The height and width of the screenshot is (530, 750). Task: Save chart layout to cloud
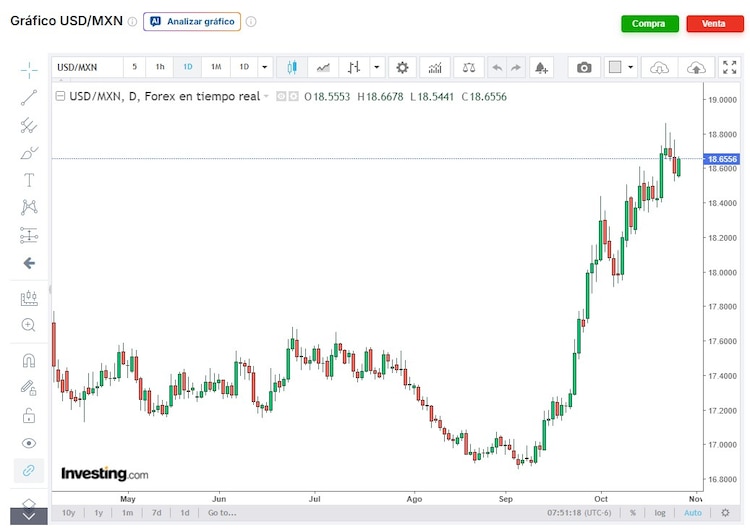[x=696, y=67]
